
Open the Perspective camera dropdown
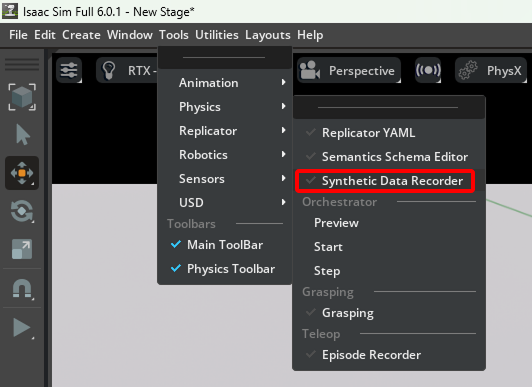click(349, 71)
